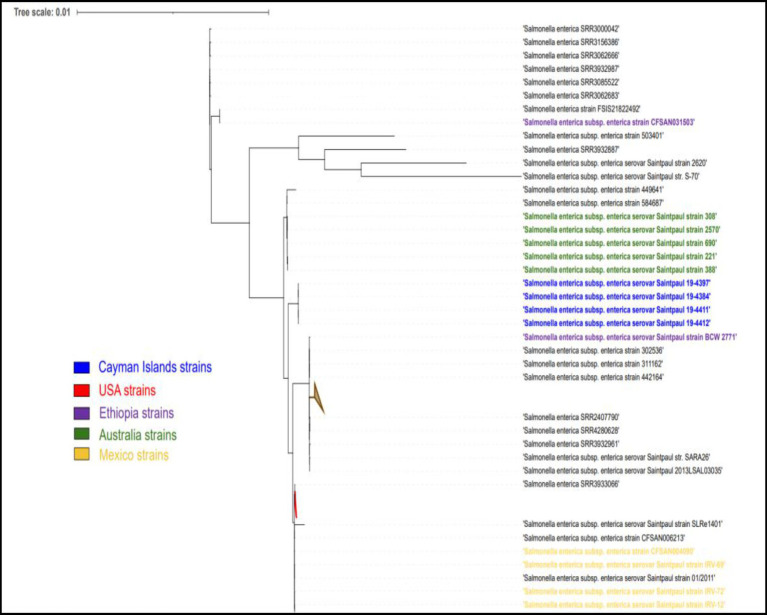The image size is (767, 615).
Task: Click the purple Ethiopia strains legend swatch
Action: click(x=82, y=413)
